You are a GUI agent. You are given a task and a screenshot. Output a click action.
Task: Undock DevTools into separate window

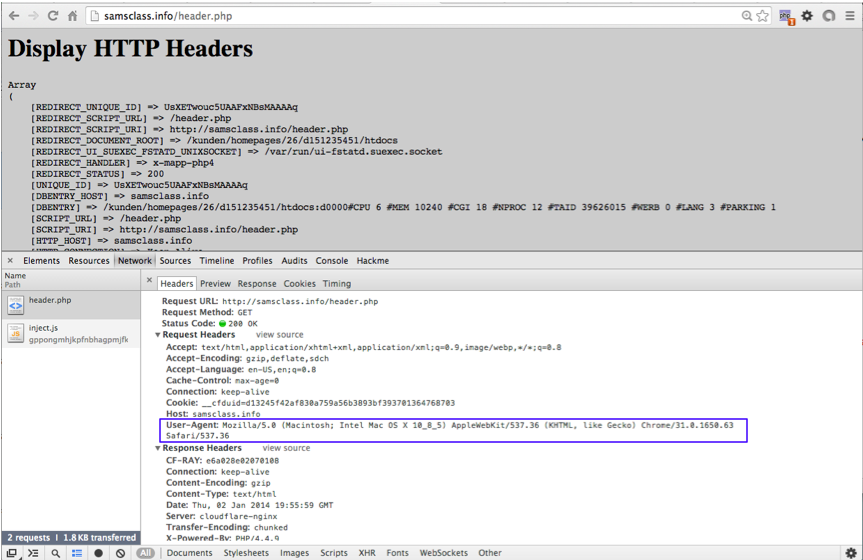click(11, 553)
